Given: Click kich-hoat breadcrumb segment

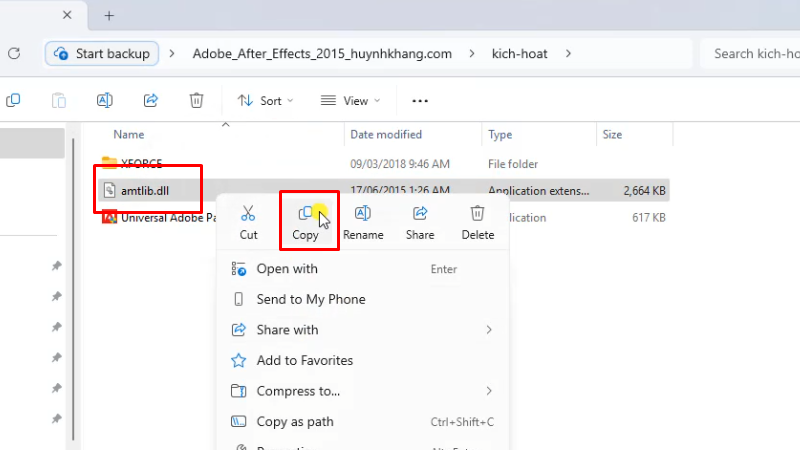Looking at the screenshot, I should [x=519, y=54].
